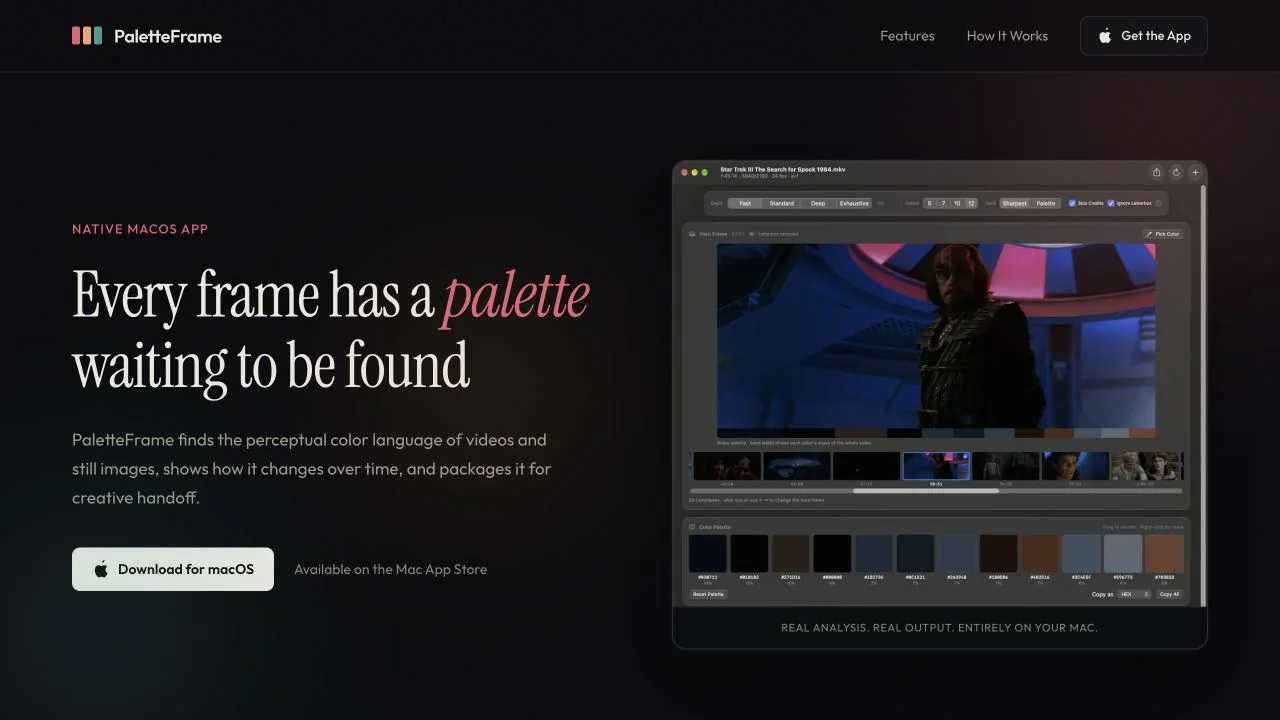Choose the Deep depth option
The height and width of the screenshot is (720, 1280).
pos(818,203)
